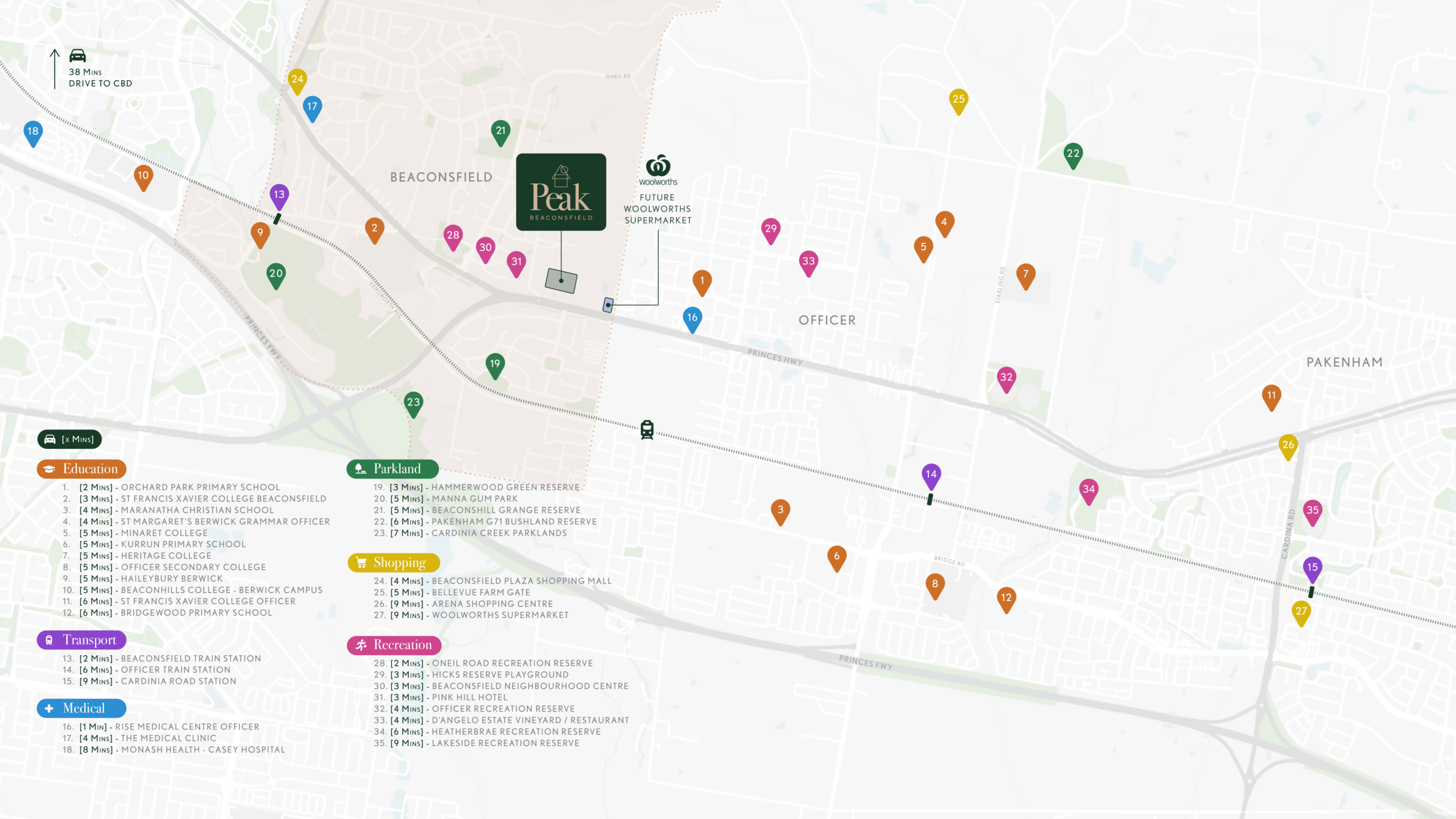Click purple transport pin 13
Image resolution: width=1456 pixels, height=819 pixels.
click(279, 196)
